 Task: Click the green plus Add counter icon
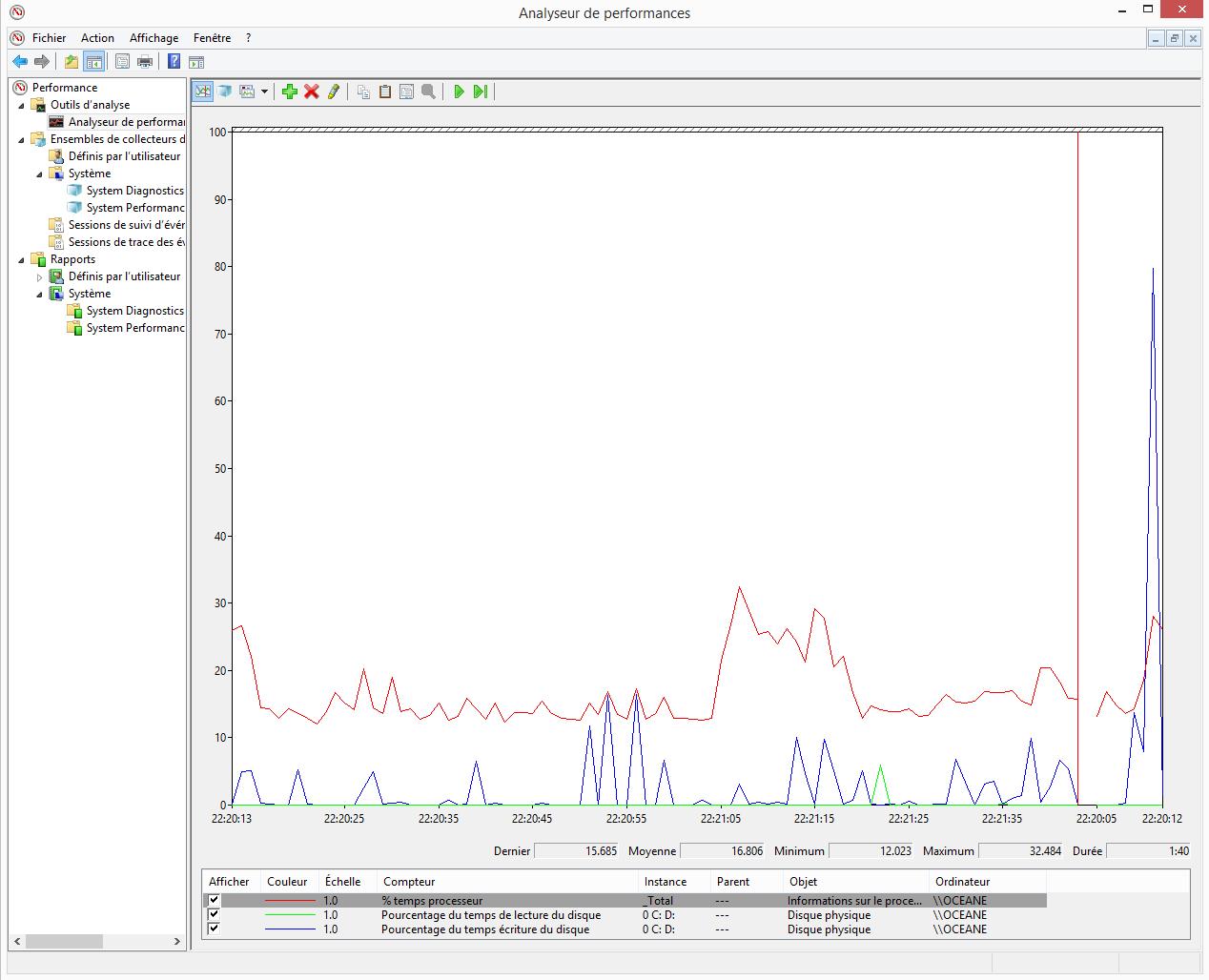[x=290, y=92]
